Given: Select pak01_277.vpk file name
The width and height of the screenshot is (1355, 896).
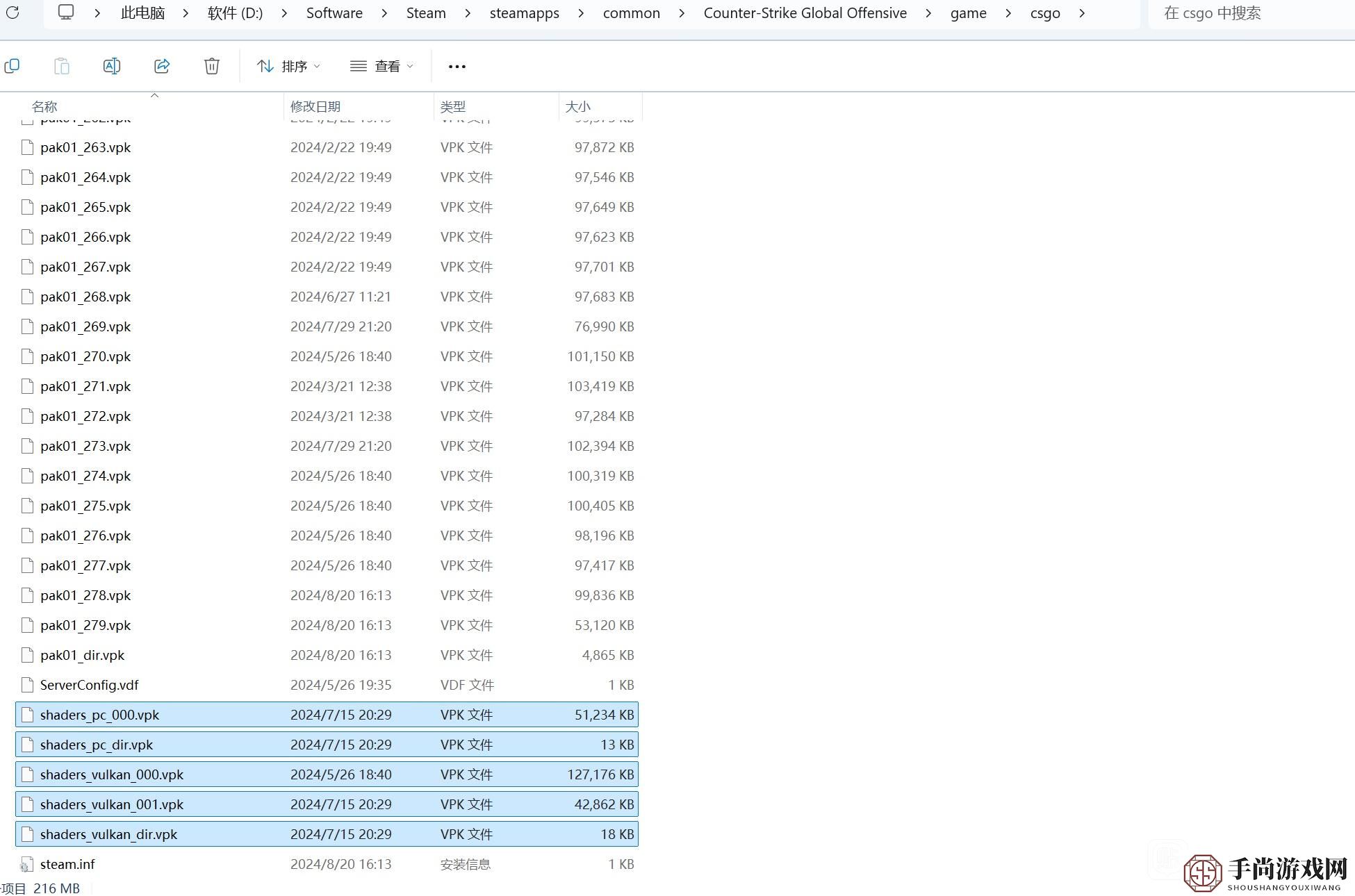Looking at the screenshot, I should click(85, 565).
